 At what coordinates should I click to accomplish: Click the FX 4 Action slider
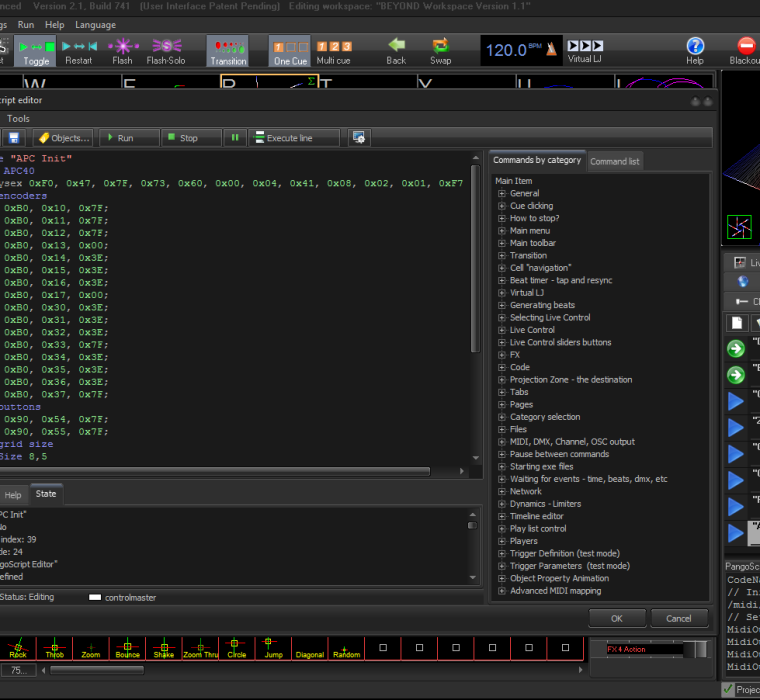coord(649,649)
